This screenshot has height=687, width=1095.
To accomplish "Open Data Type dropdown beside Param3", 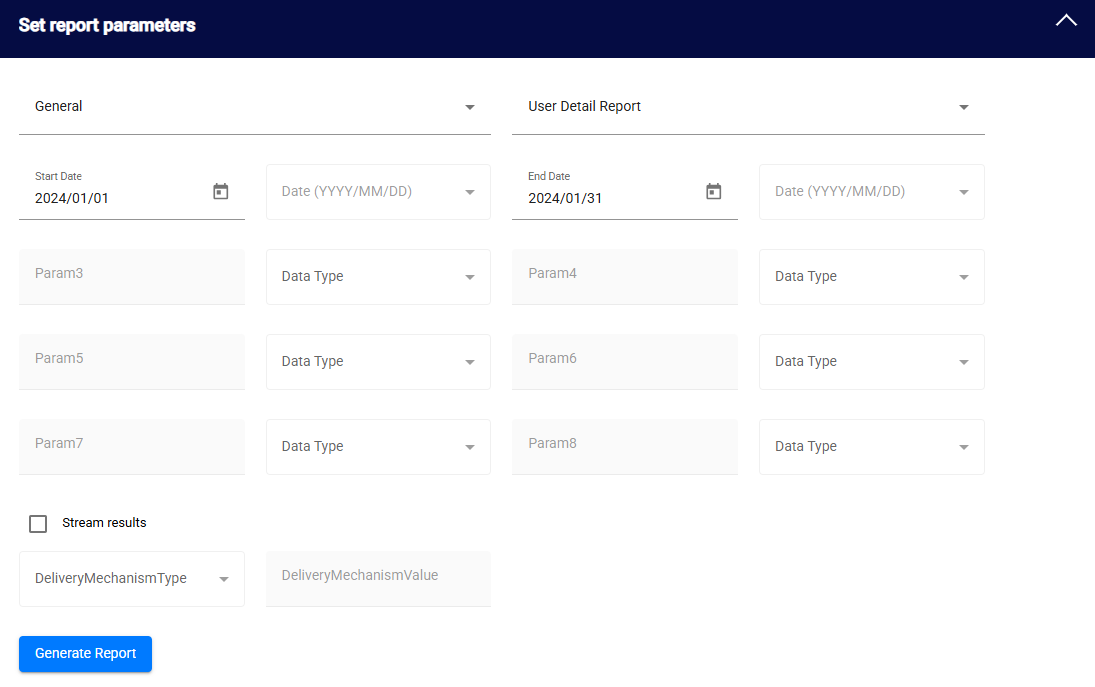I will [x=379, y=277].
